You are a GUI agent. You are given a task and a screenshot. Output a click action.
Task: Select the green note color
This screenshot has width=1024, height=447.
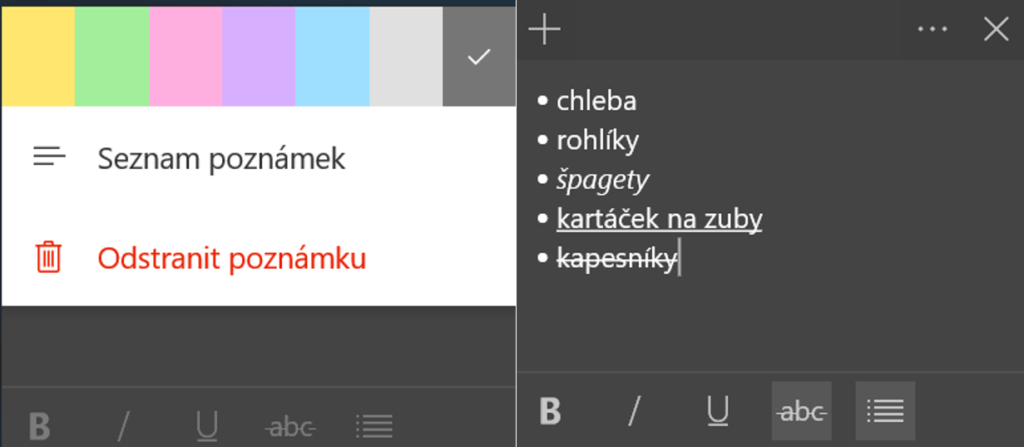coord(112,56)
